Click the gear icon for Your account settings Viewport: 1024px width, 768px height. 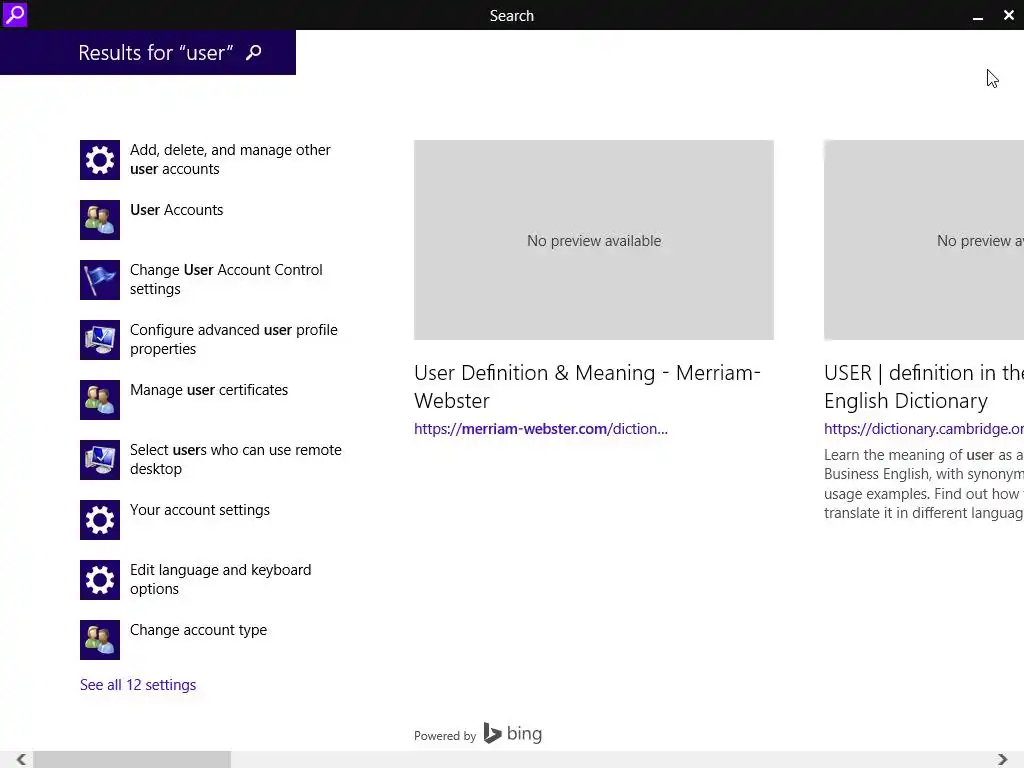(x=100, y=520)
